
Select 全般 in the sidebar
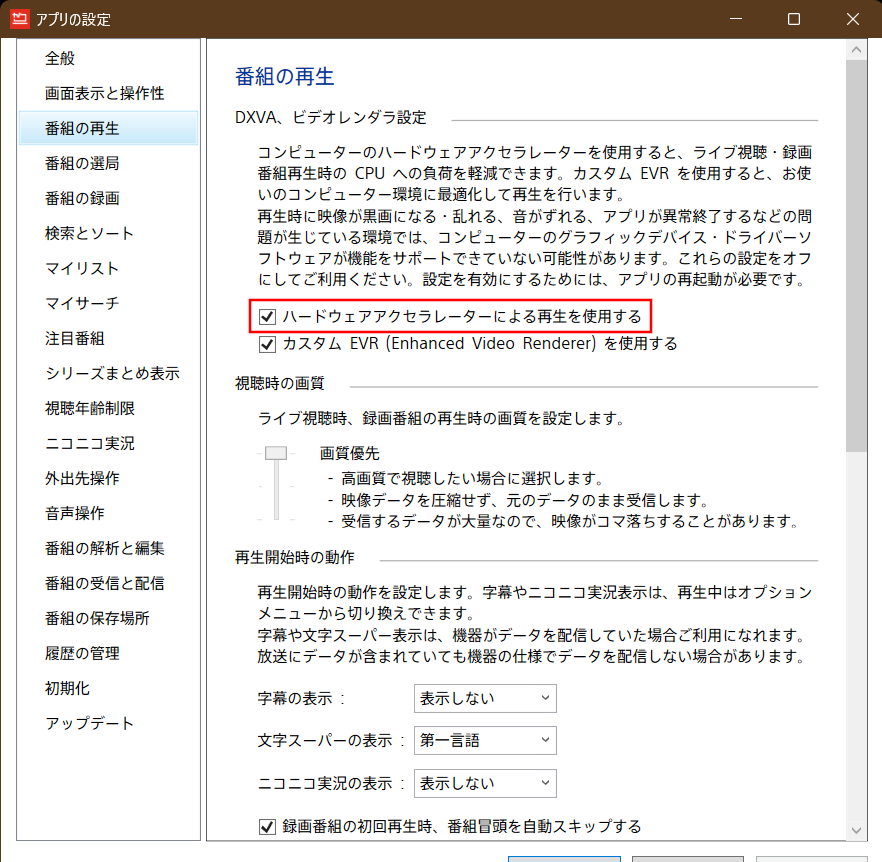point(60,58)
